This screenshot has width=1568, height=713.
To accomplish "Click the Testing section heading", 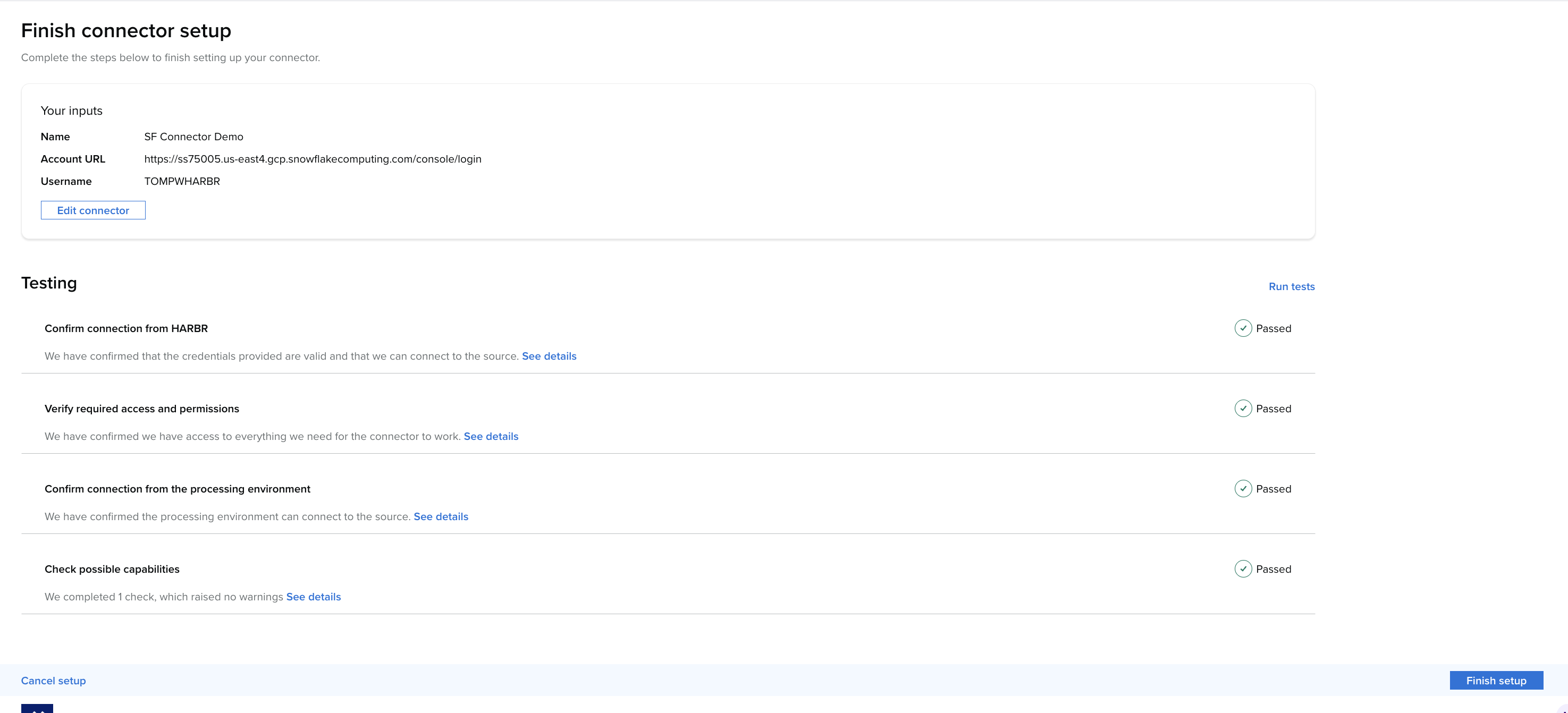I will 49,283.
